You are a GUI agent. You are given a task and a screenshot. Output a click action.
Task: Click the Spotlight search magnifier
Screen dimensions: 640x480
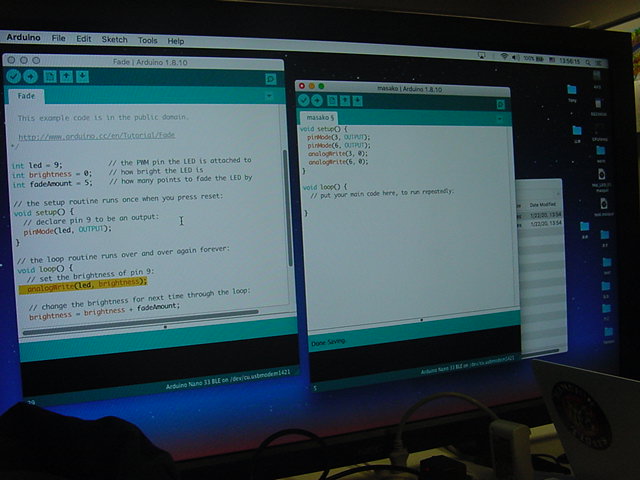pyautogui.click(x=588, y=62)
